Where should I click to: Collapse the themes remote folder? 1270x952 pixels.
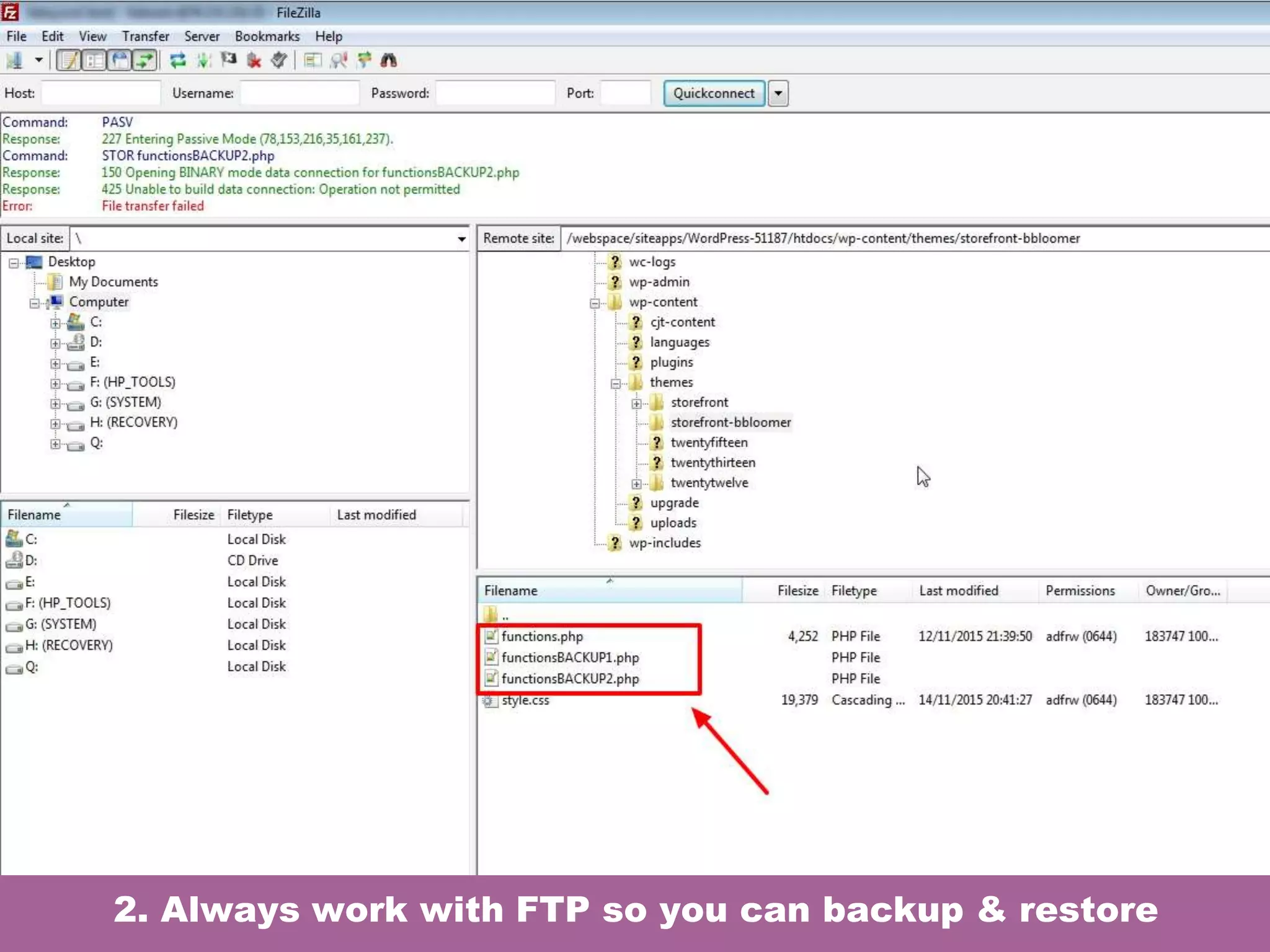coord(616,384)
